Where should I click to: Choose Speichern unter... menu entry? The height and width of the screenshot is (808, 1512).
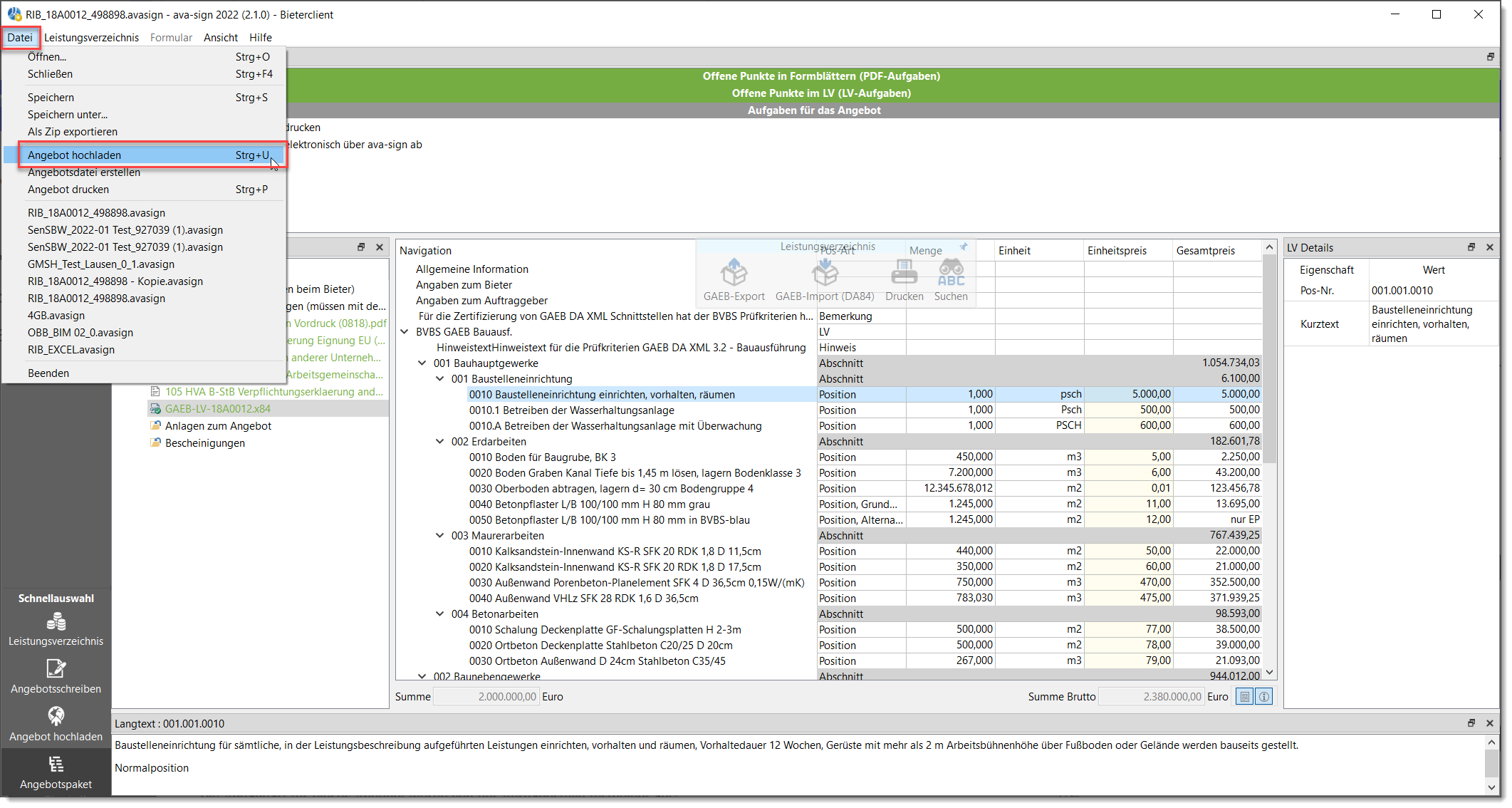145,115
